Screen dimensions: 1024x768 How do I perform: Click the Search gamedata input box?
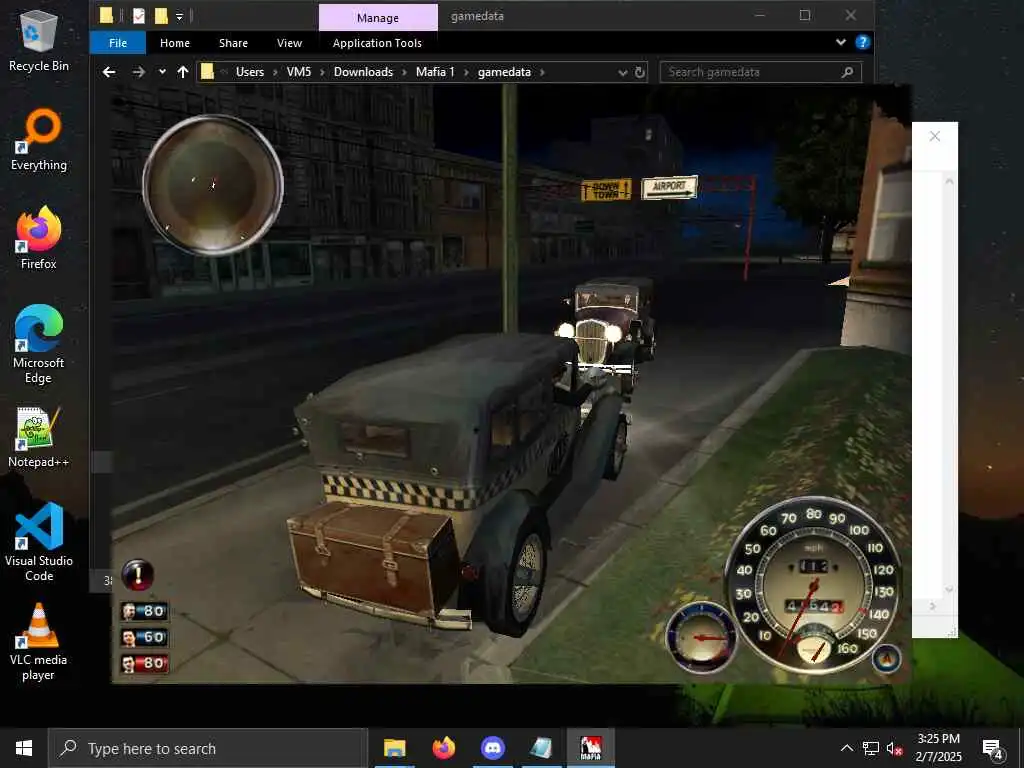tap(760, 72)
